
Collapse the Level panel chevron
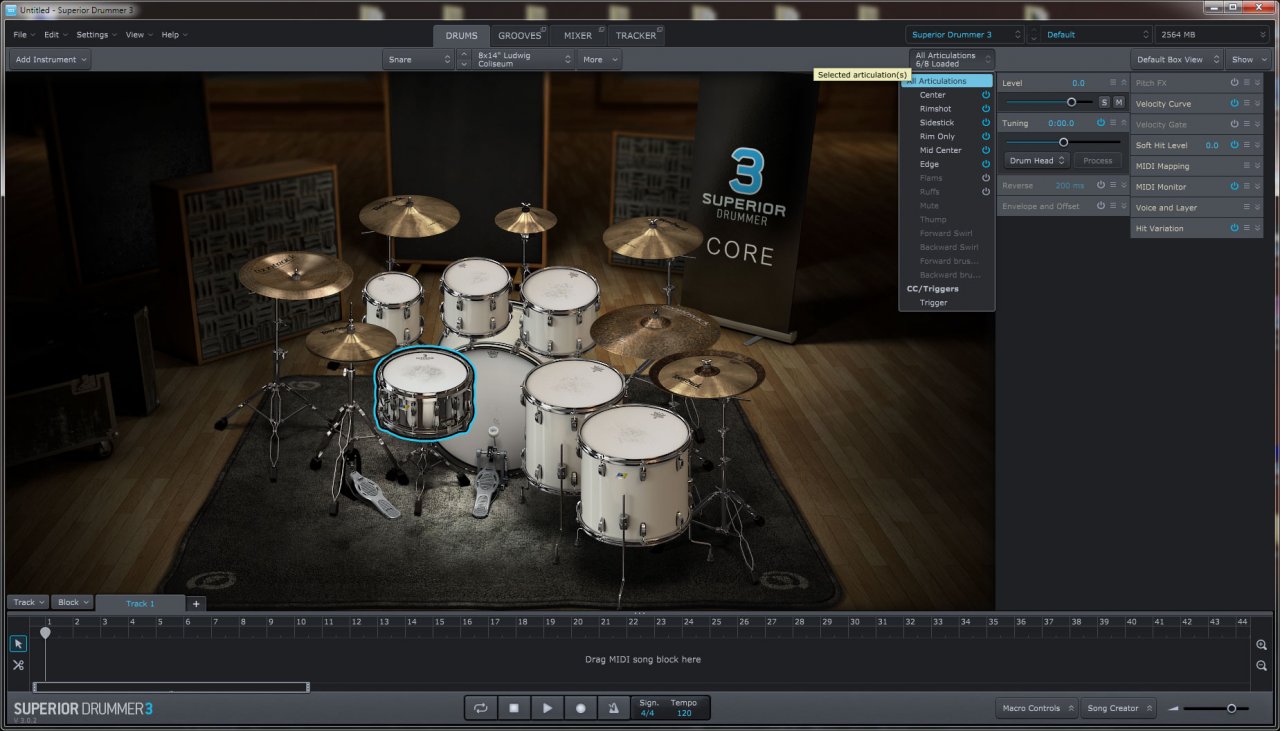tap(1124, 83)
